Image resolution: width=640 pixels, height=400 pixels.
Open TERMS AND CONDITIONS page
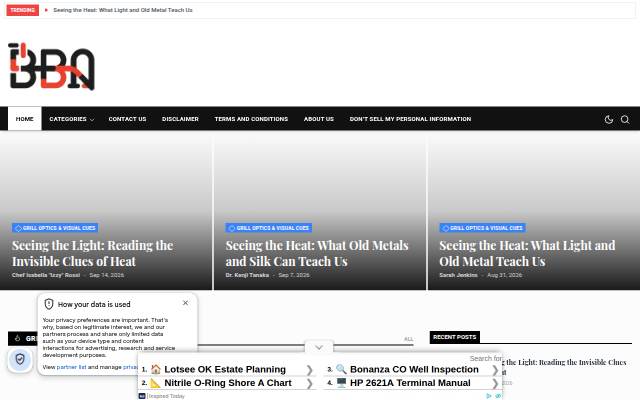click(x=251, y=119)
